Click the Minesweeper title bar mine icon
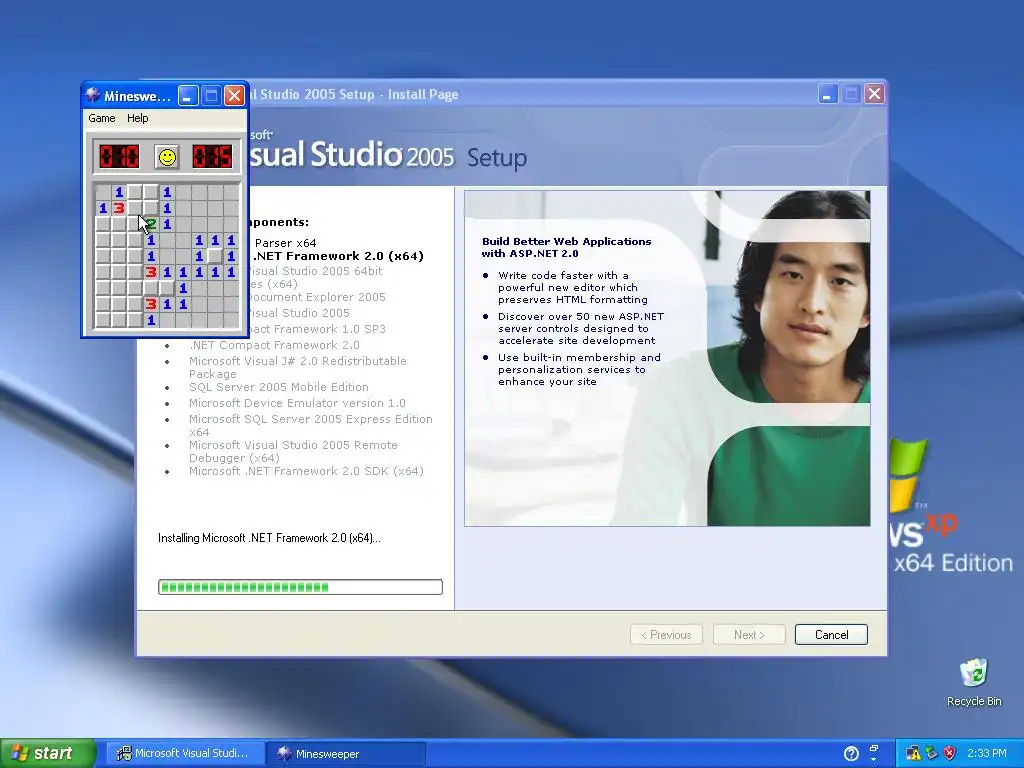Screen dimensions: 1024x768 [x=93, y=95]
